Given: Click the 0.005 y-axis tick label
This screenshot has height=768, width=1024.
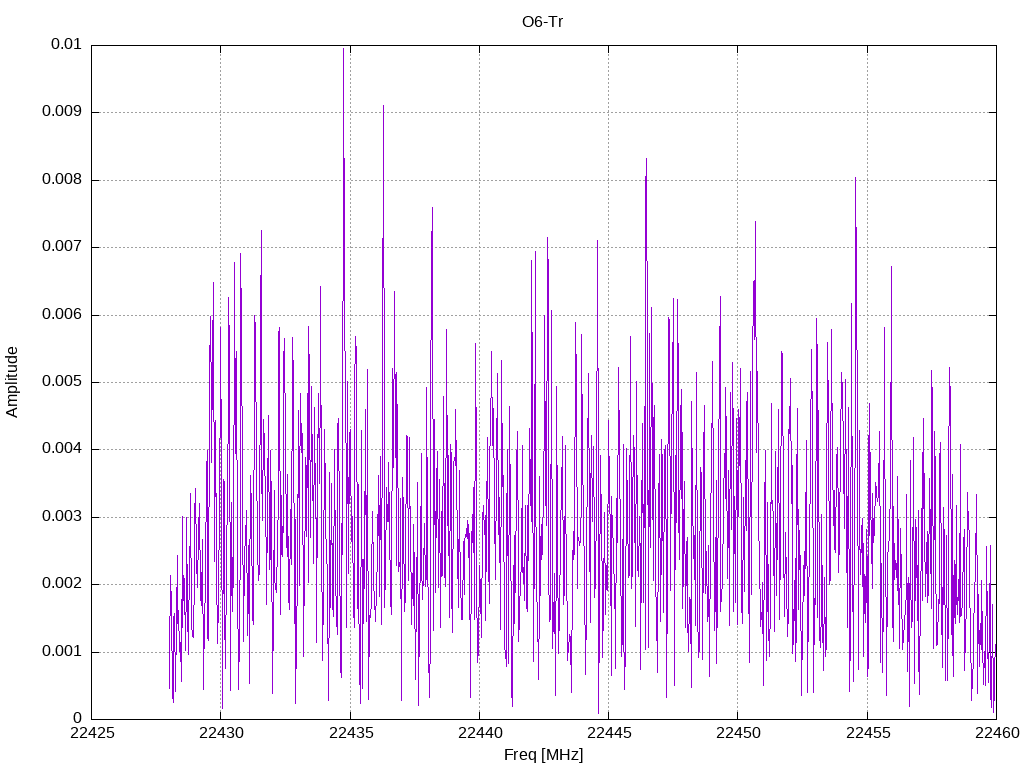Looking at the screenshot, I should coord(62,381).
